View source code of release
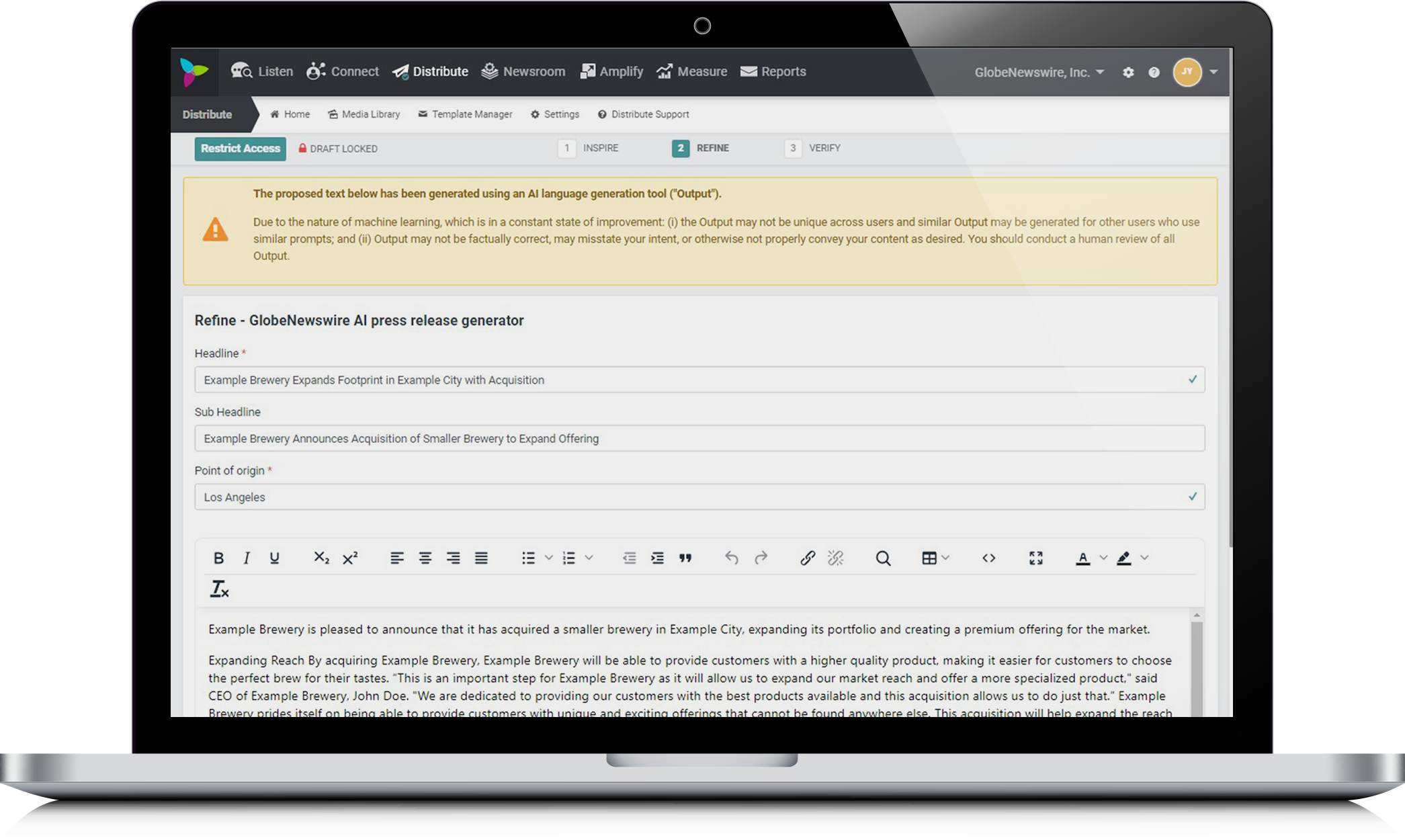 (988, 558)
